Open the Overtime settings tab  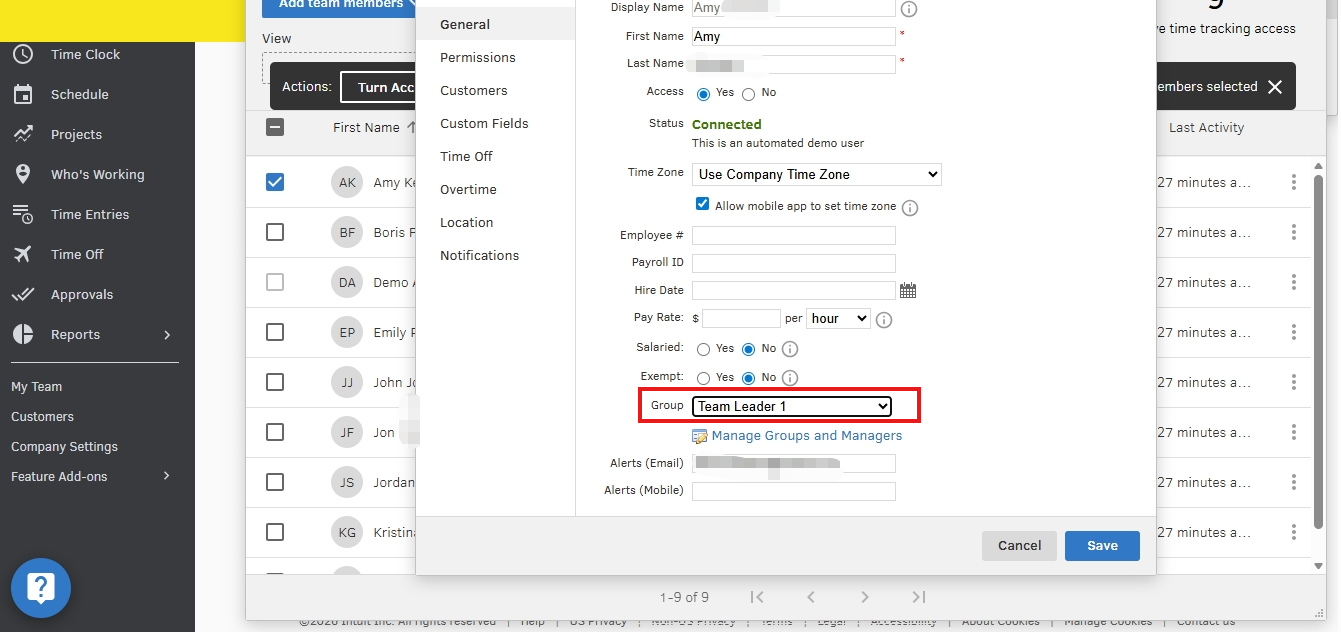(x=468, y=190)
